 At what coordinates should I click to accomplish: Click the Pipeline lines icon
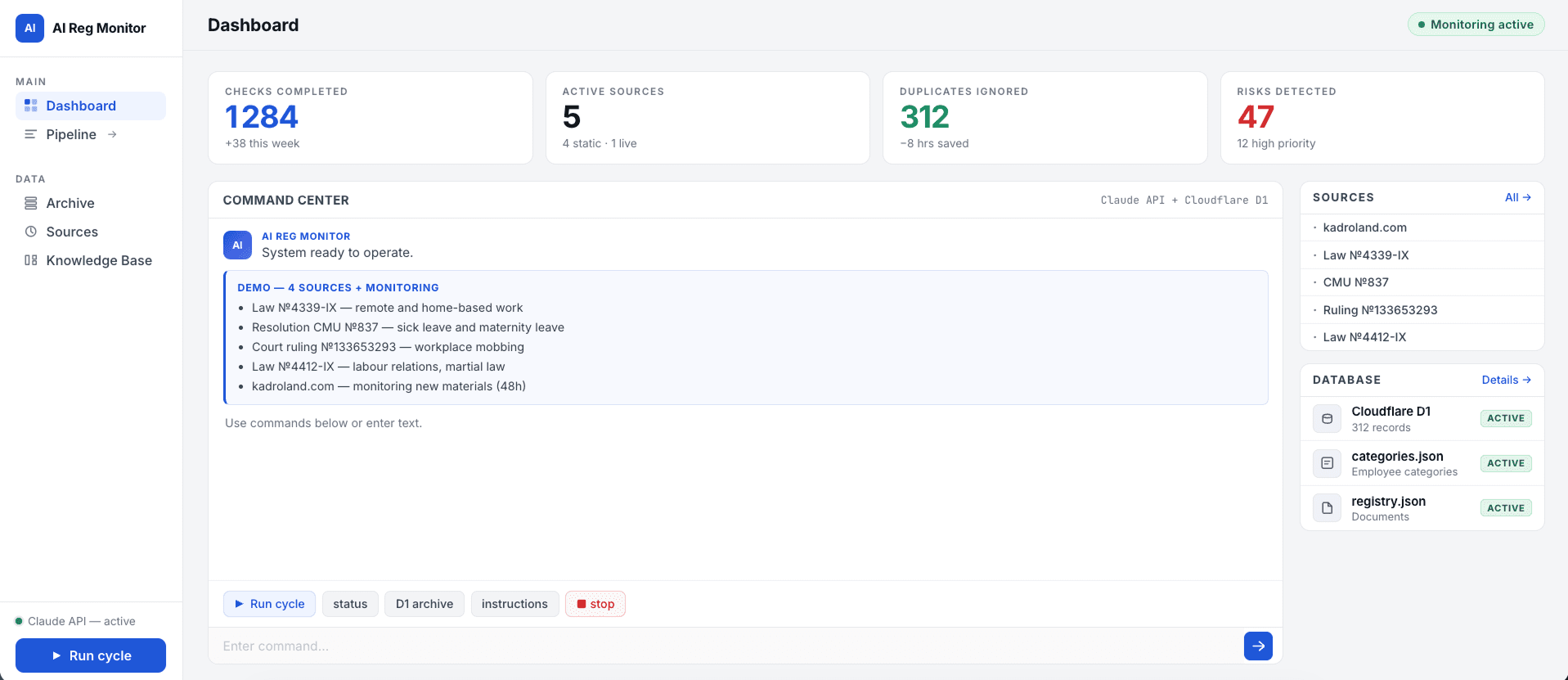click(x=31, y=134)
